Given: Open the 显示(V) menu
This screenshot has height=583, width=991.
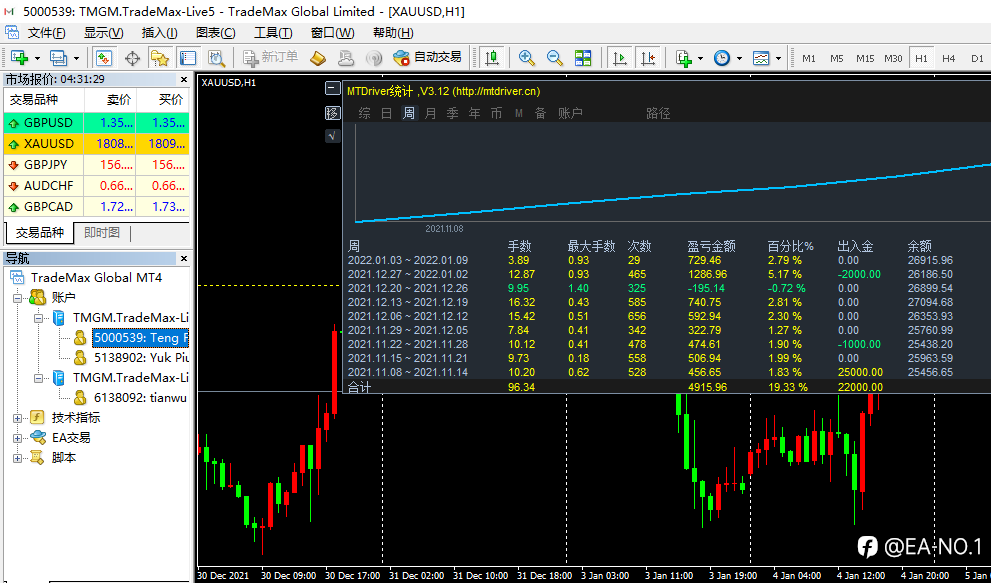Looking at the screenshot, I should [104, 33].
